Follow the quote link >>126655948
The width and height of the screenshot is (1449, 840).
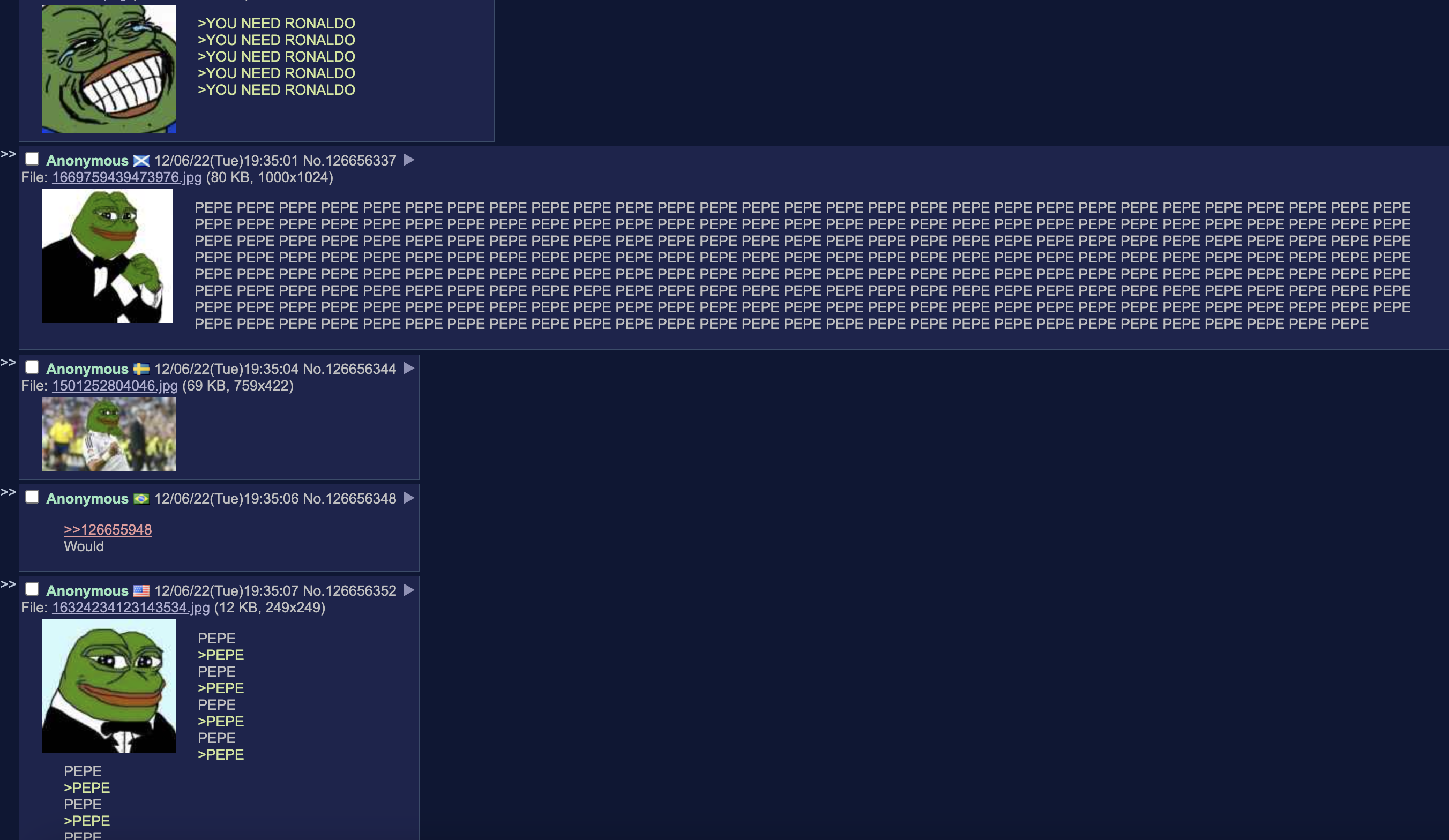click(x=108, y=529)
